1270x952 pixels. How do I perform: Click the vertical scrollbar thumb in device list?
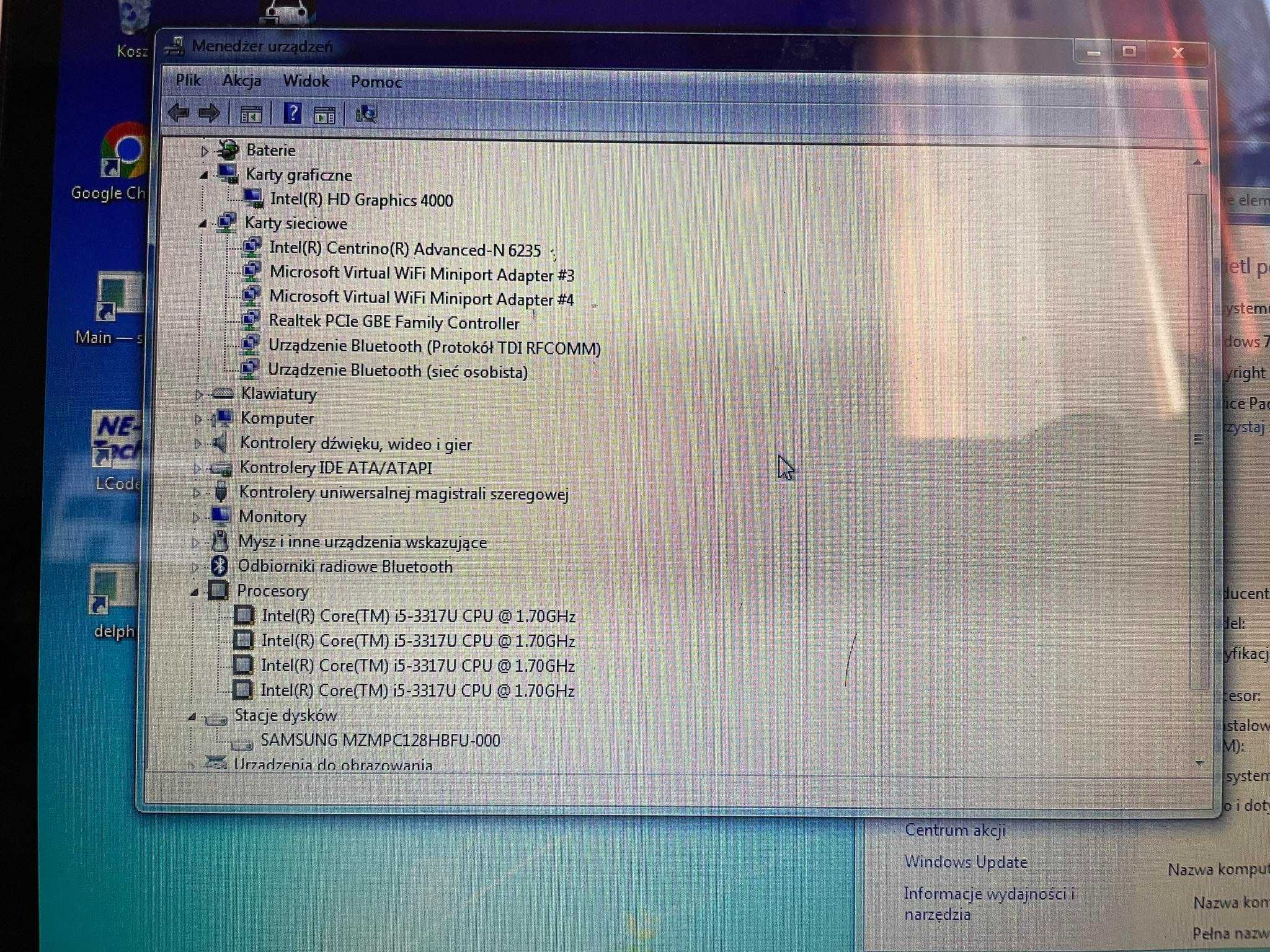pyautogui.click(x=1198, y=440)
